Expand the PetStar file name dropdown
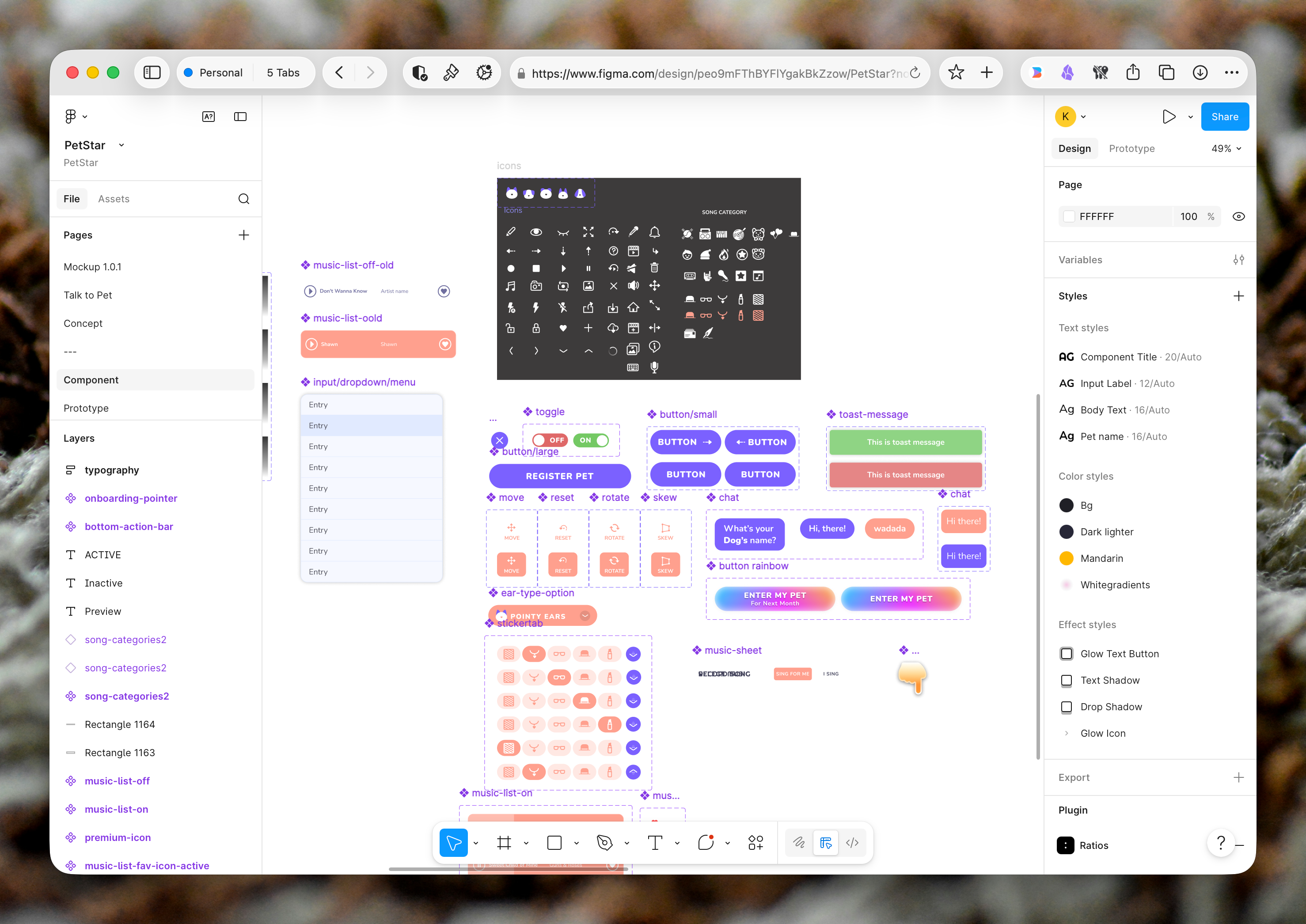The width and height of the screenshot is (1306, 924). click(x=121, y=145)
